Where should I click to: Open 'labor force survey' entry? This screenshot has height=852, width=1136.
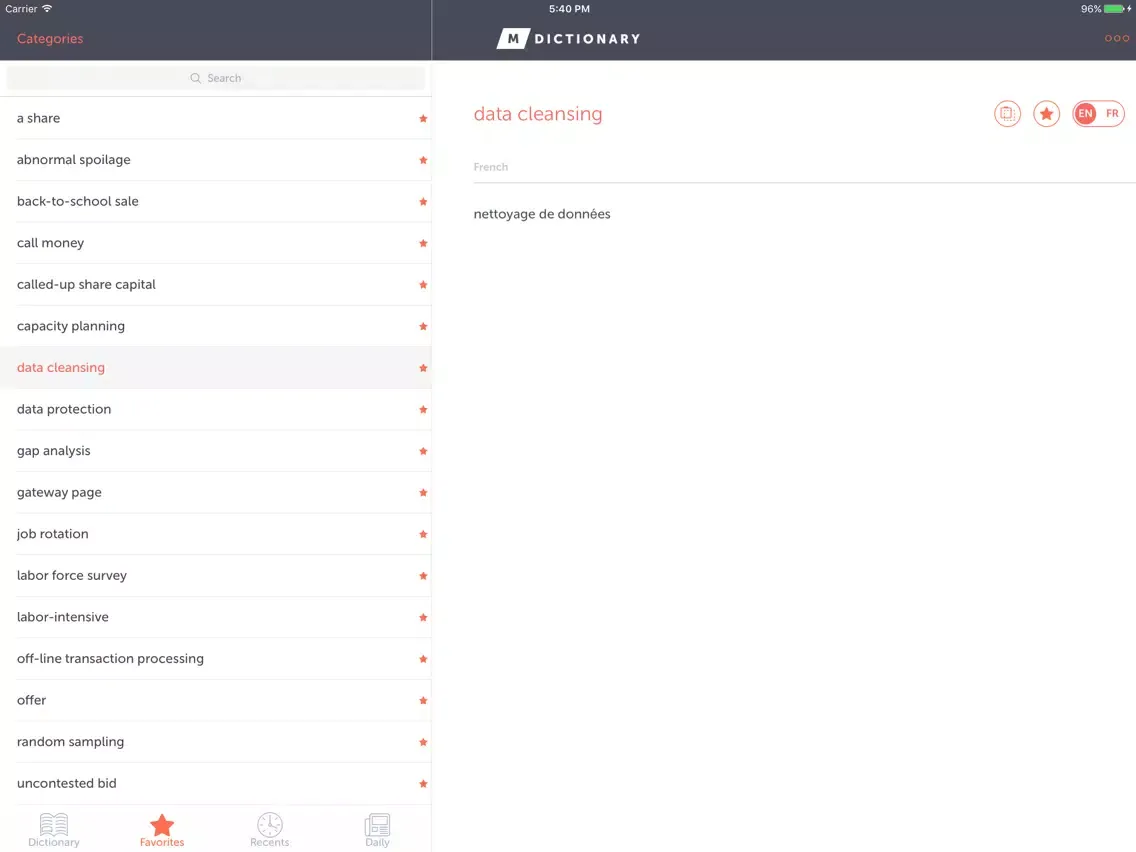click(x=216, y=576)
